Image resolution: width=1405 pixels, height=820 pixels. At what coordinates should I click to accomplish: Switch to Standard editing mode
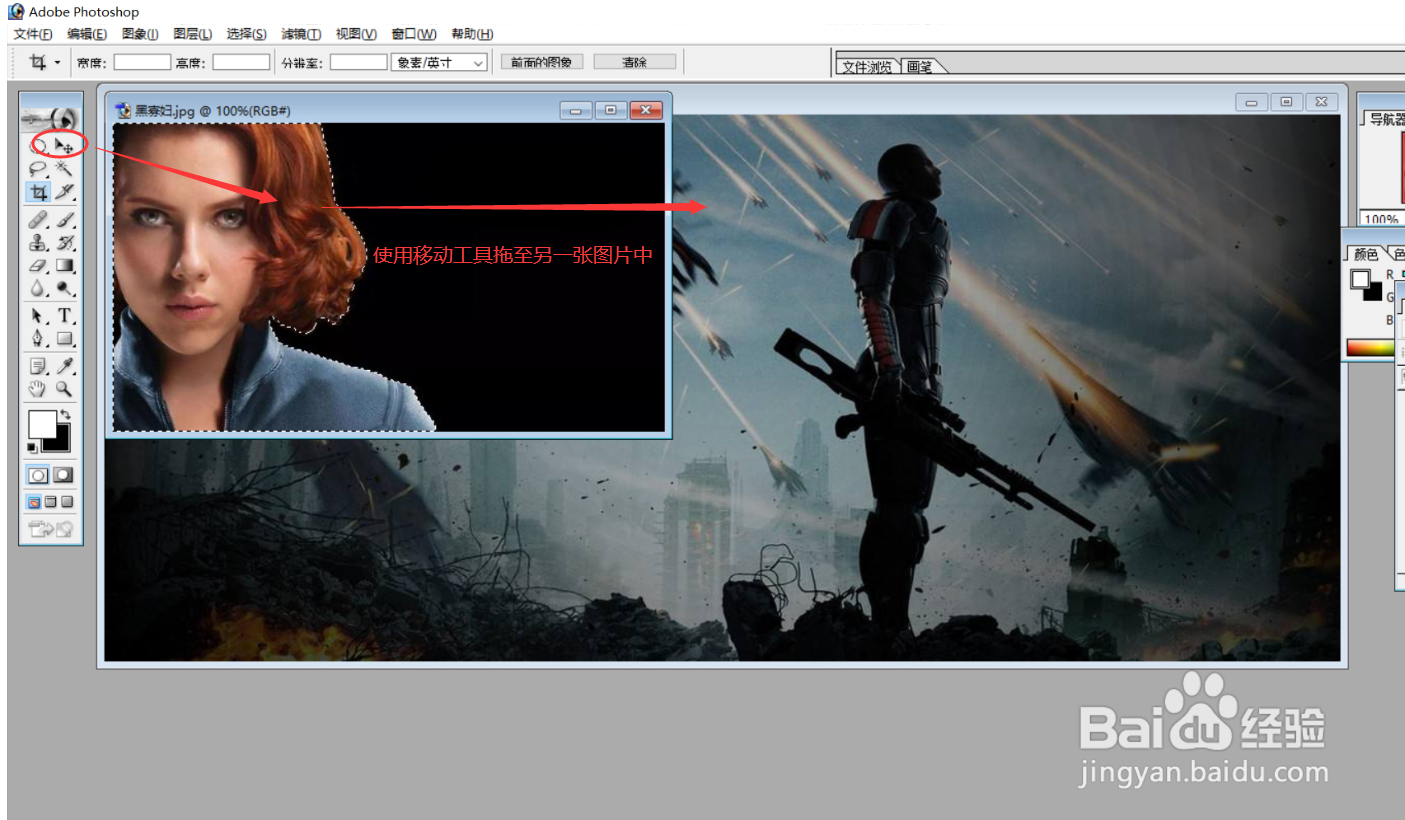38,475
